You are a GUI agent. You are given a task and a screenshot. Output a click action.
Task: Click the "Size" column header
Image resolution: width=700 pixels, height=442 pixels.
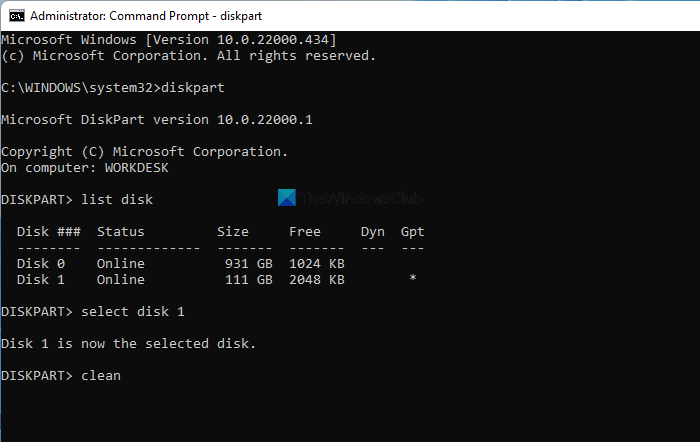[233, 232]
